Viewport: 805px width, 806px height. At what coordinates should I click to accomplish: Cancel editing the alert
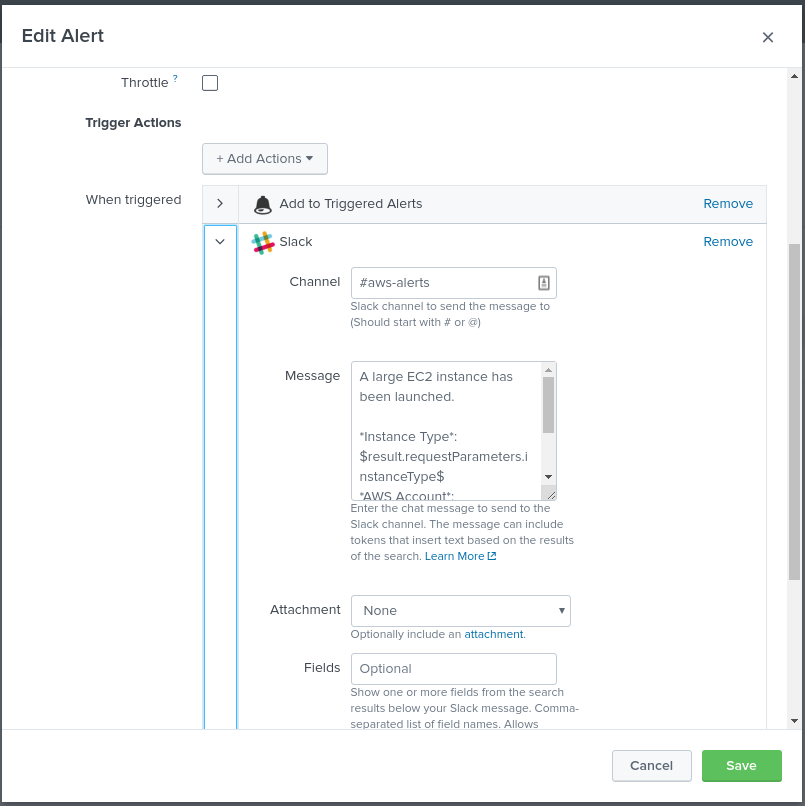(x=651, y=765)
